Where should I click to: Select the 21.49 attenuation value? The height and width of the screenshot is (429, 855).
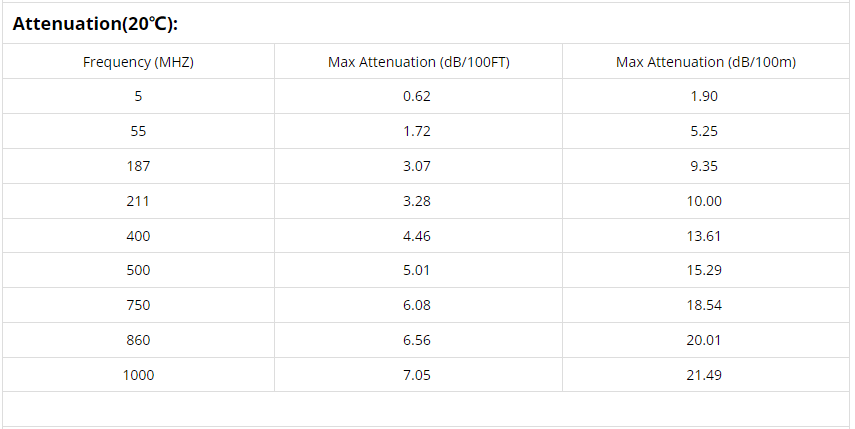click(705, 375)
